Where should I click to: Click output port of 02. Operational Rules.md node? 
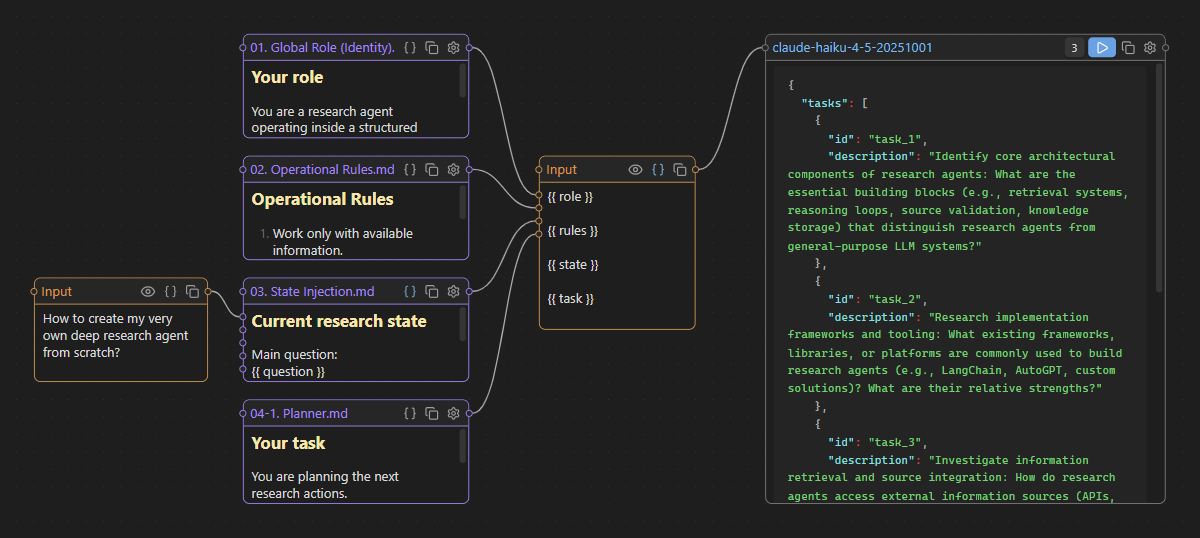pyautogui.click(x=469, y=169)
